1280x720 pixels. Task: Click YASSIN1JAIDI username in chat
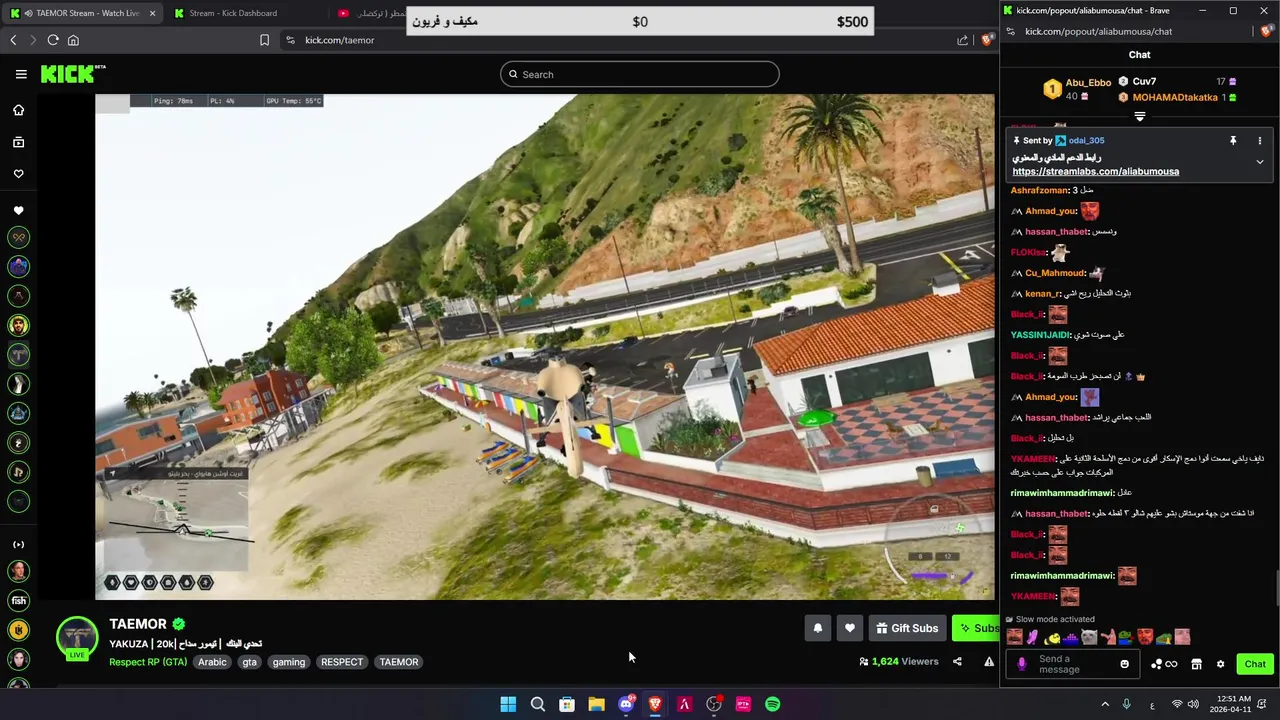click(1040, 335)
